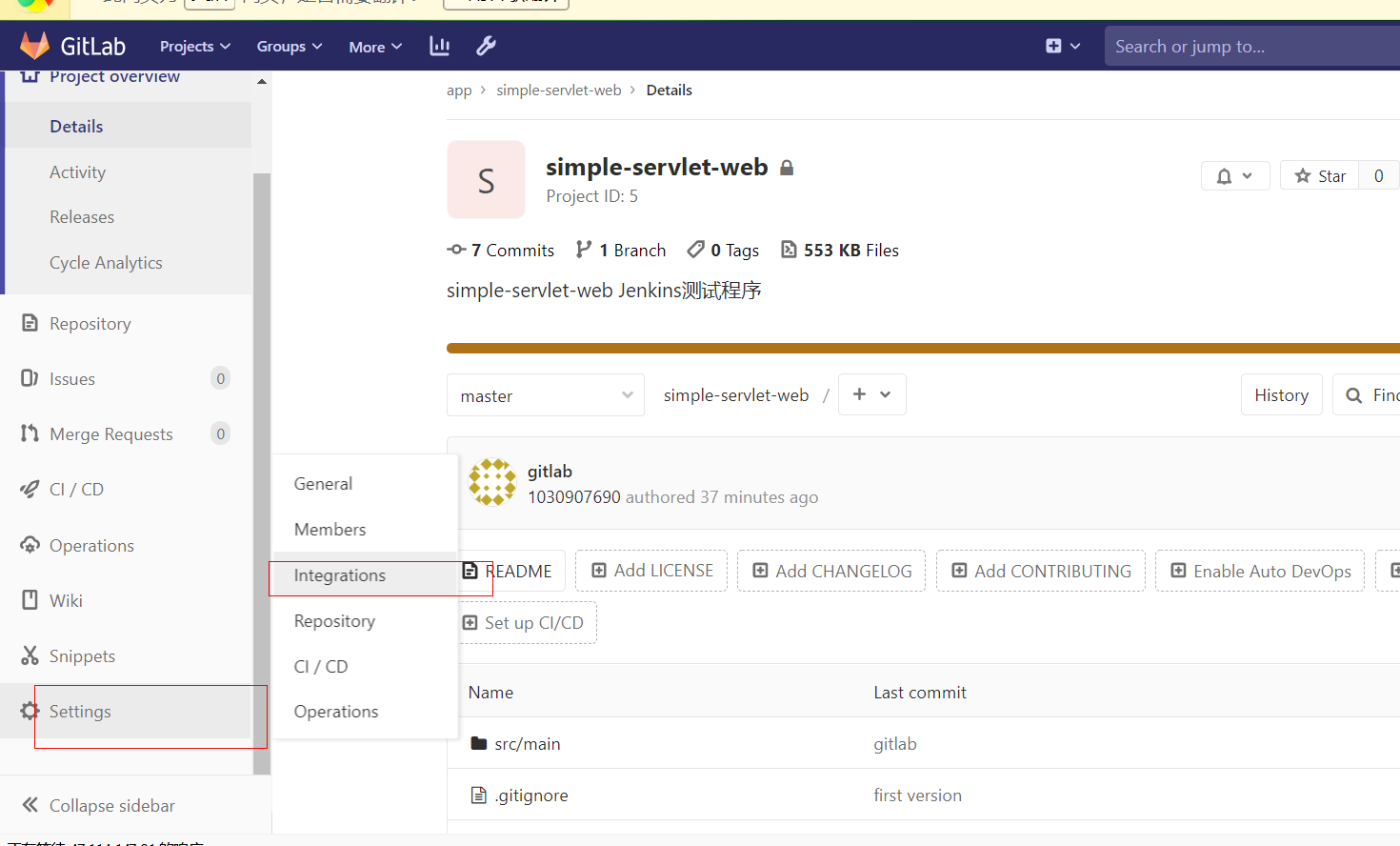
Task: Click the Merge Requests icon in the sidebar
Action: click(30, 433)
